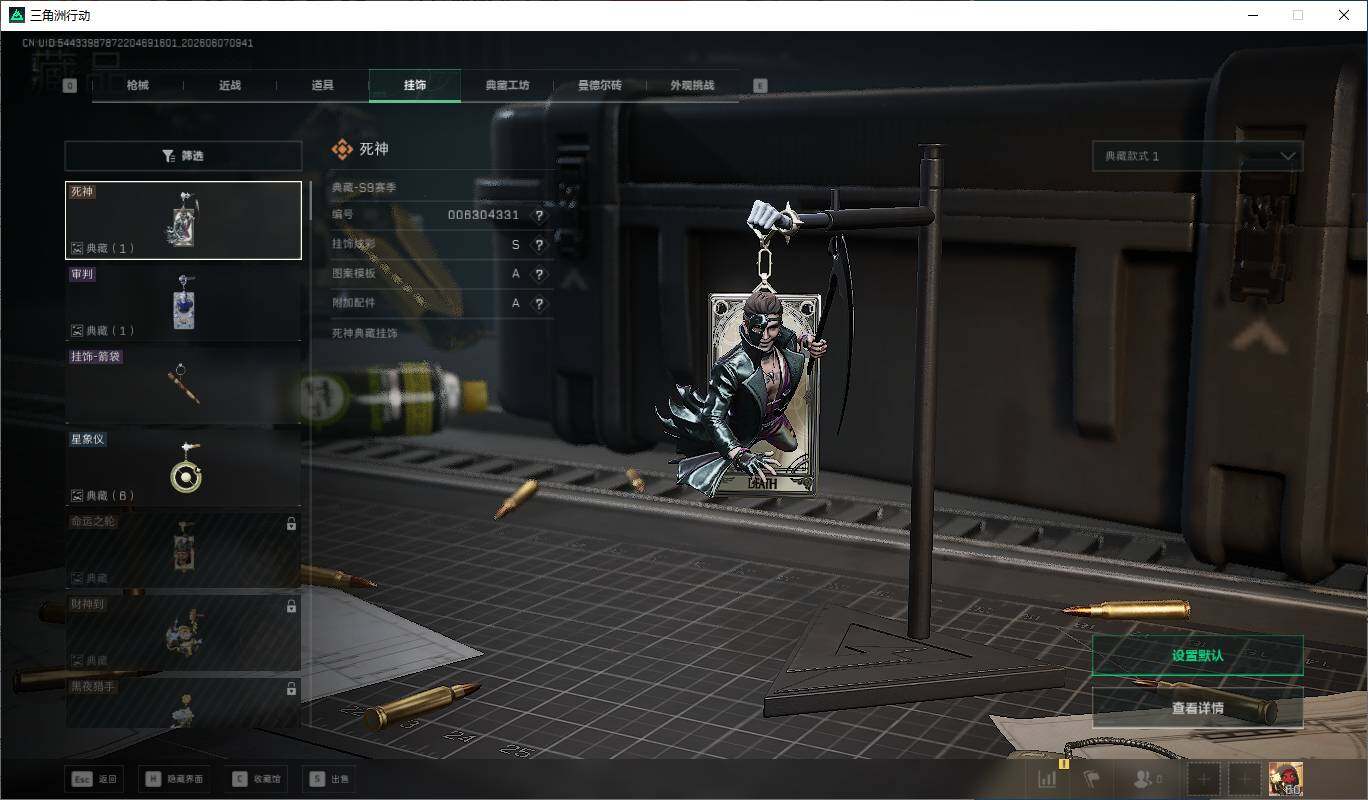Image resolution: width=1368 pixels, height=800 pixels.
Task: Select the 挂饰-箭袋 charm item
Action: [x=183, y=385]
